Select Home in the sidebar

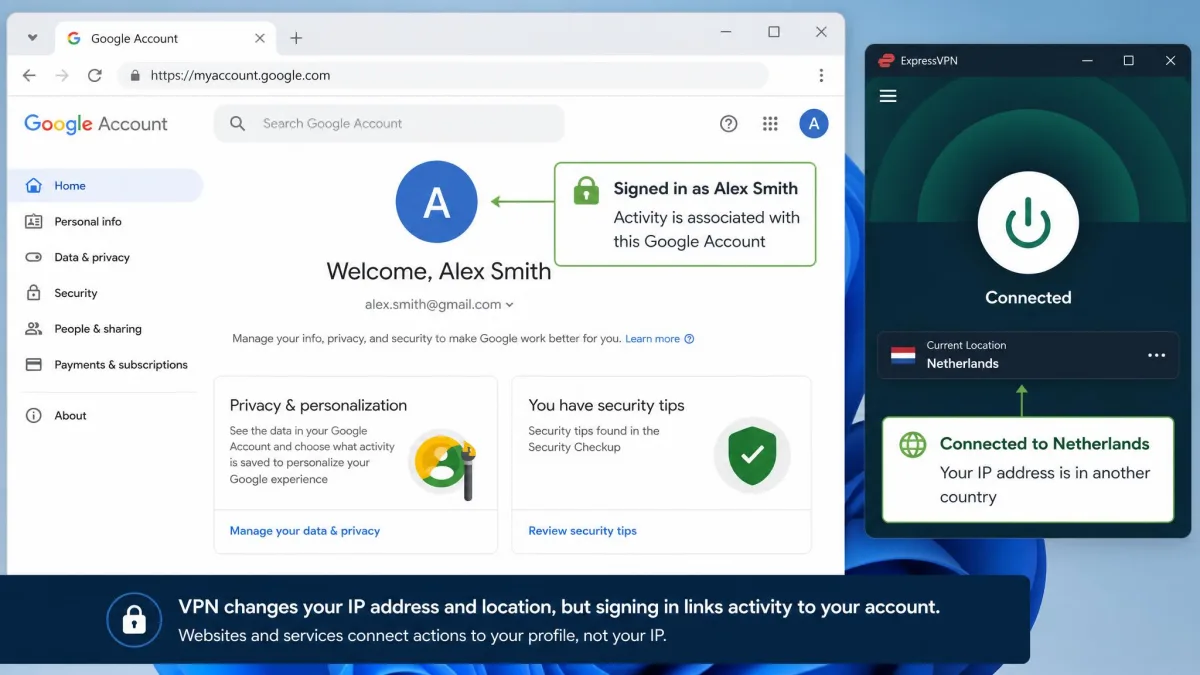105,185
